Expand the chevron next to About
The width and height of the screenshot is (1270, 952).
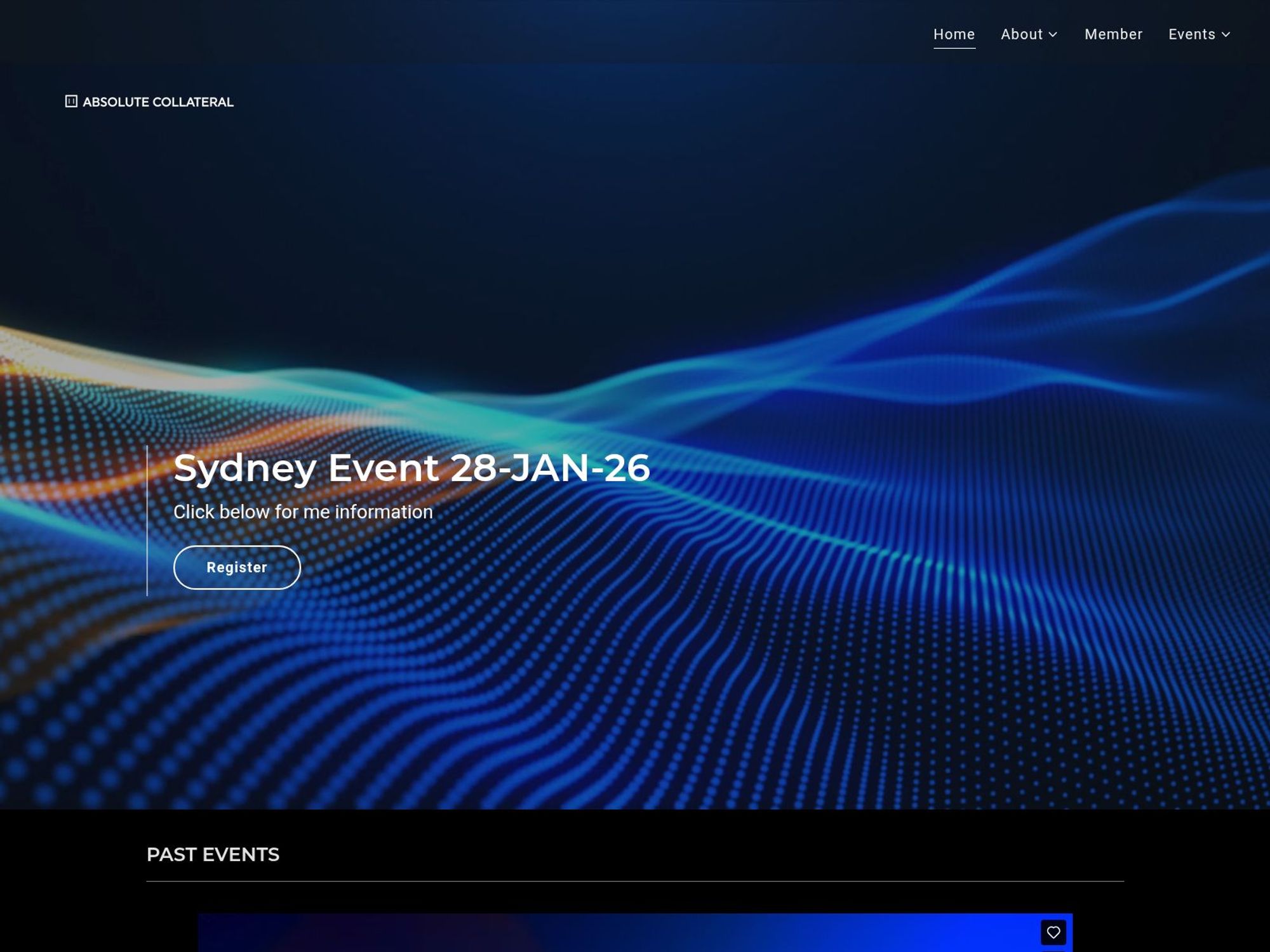click(x=1054, y=35)
